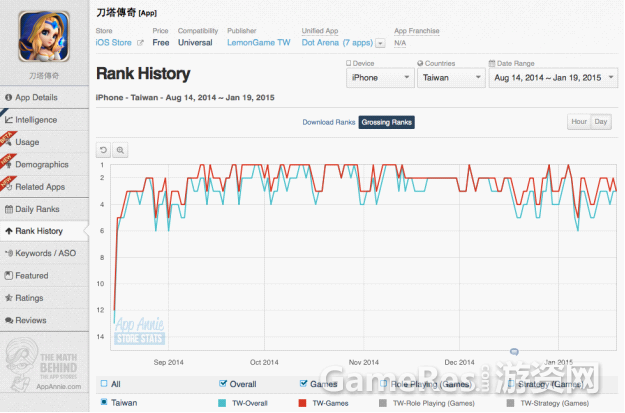Open external link icon beside iOS Store
This screenshot has width=625, height=413.
140,43
